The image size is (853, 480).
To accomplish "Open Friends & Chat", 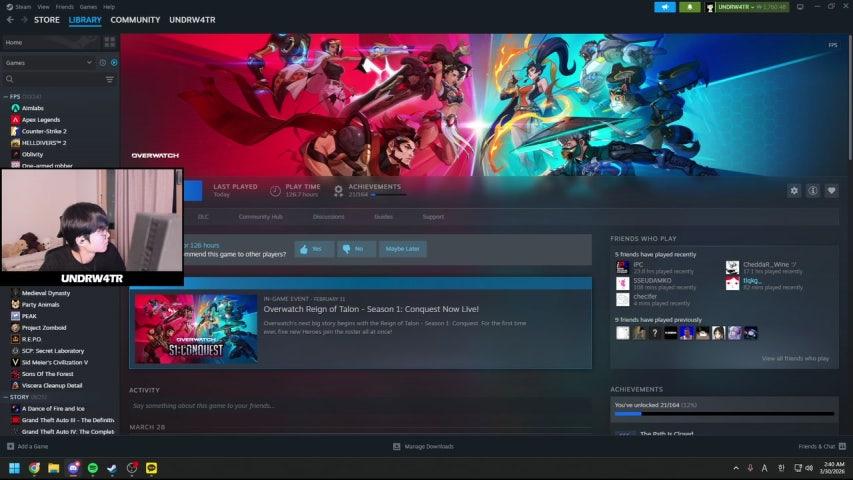I will coord(822,446).
